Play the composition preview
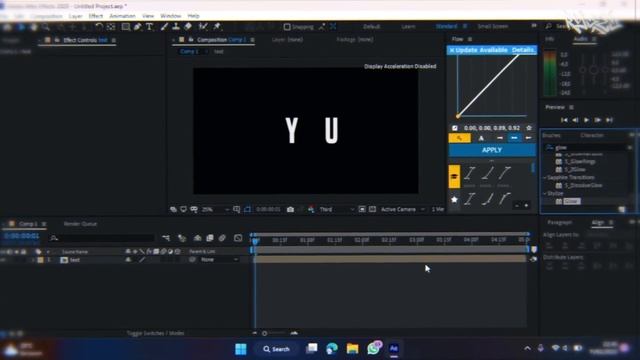Image resolution: width=640 pixels, height=360 pixels. tap(587, 120)
